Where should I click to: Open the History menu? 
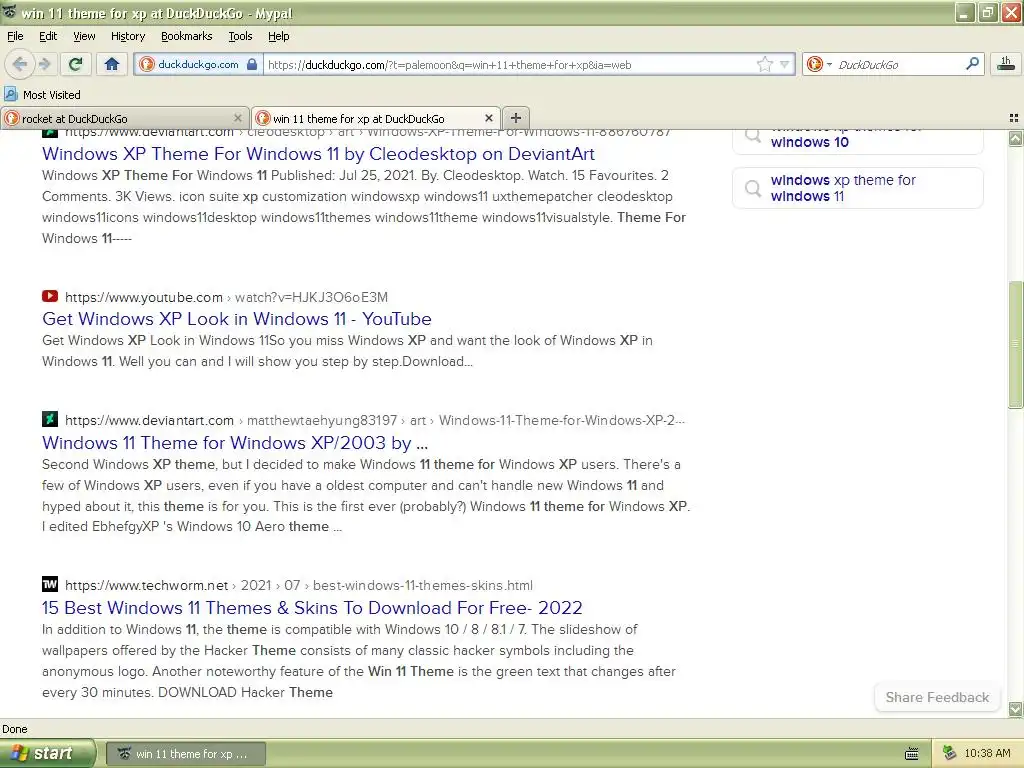click(128, 36)
